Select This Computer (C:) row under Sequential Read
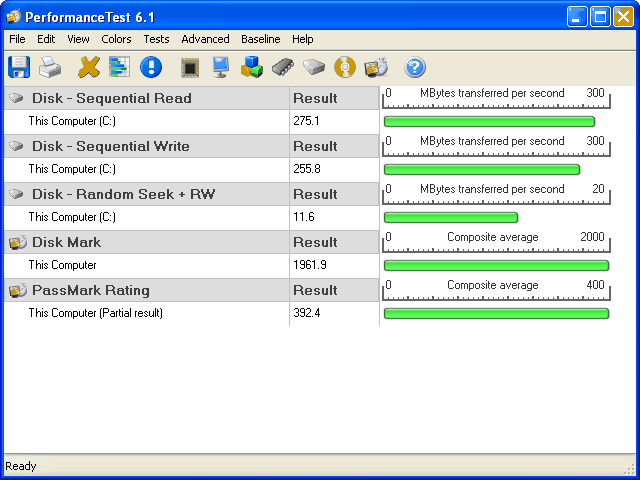 tap(147, 121)
